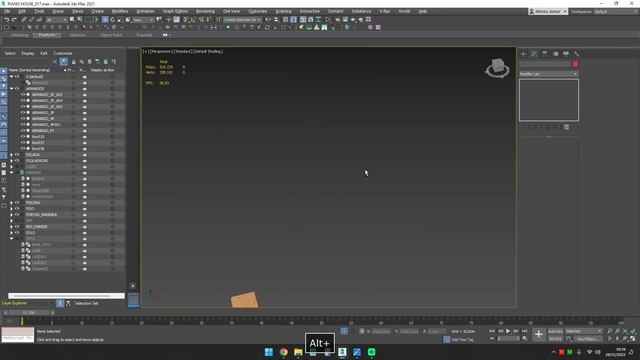Go to the start frame

pyautogui.click(x=492, y=331)
